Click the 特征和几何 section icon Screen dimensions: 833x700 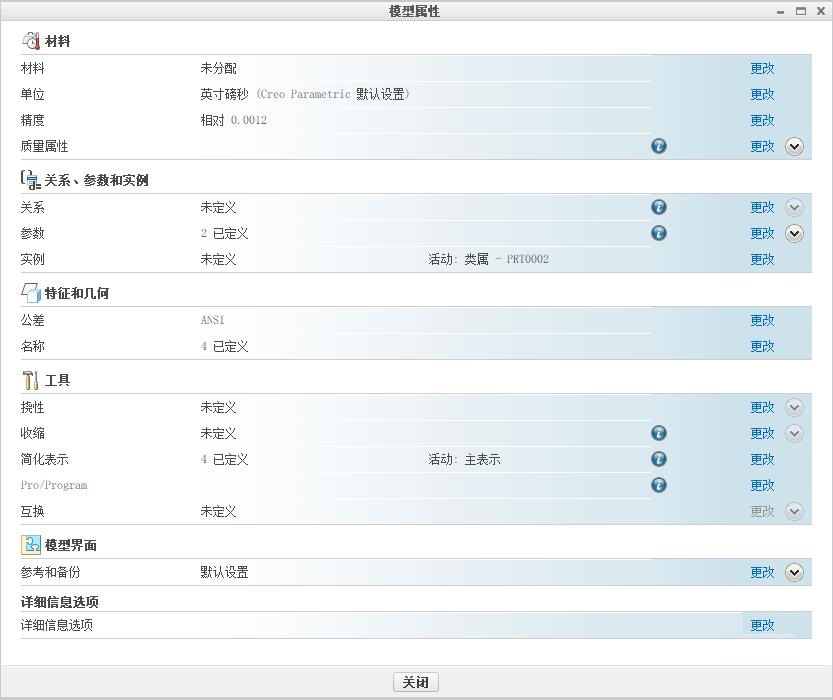point(30,293)
